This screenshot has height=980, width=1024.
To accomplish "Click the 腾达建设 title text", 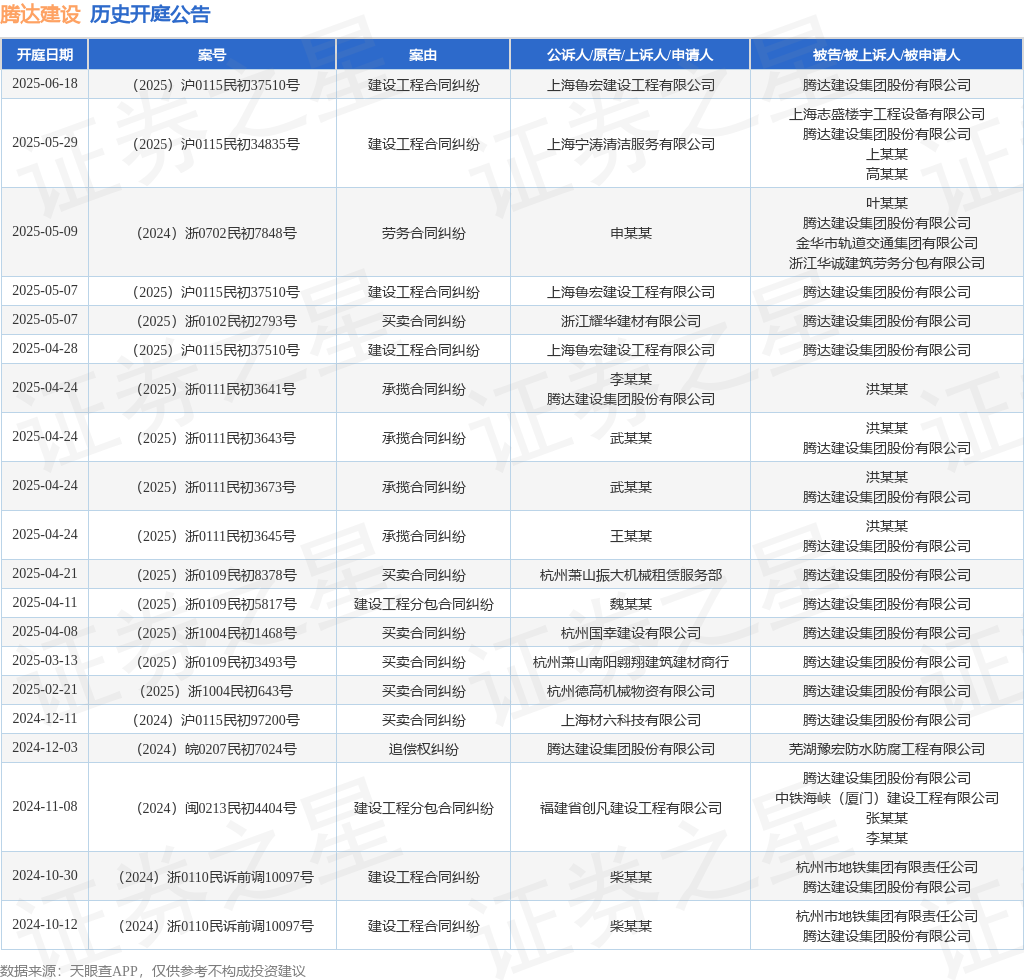I will (x=40, y=14).
